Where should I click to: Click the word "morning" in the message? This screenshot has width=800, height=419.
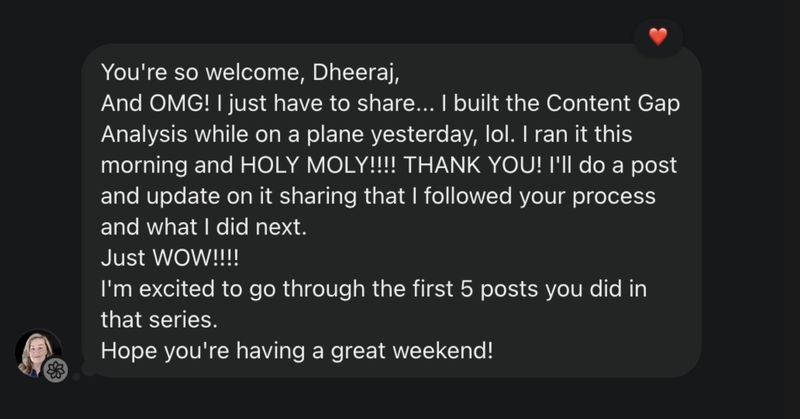[144, 166]
